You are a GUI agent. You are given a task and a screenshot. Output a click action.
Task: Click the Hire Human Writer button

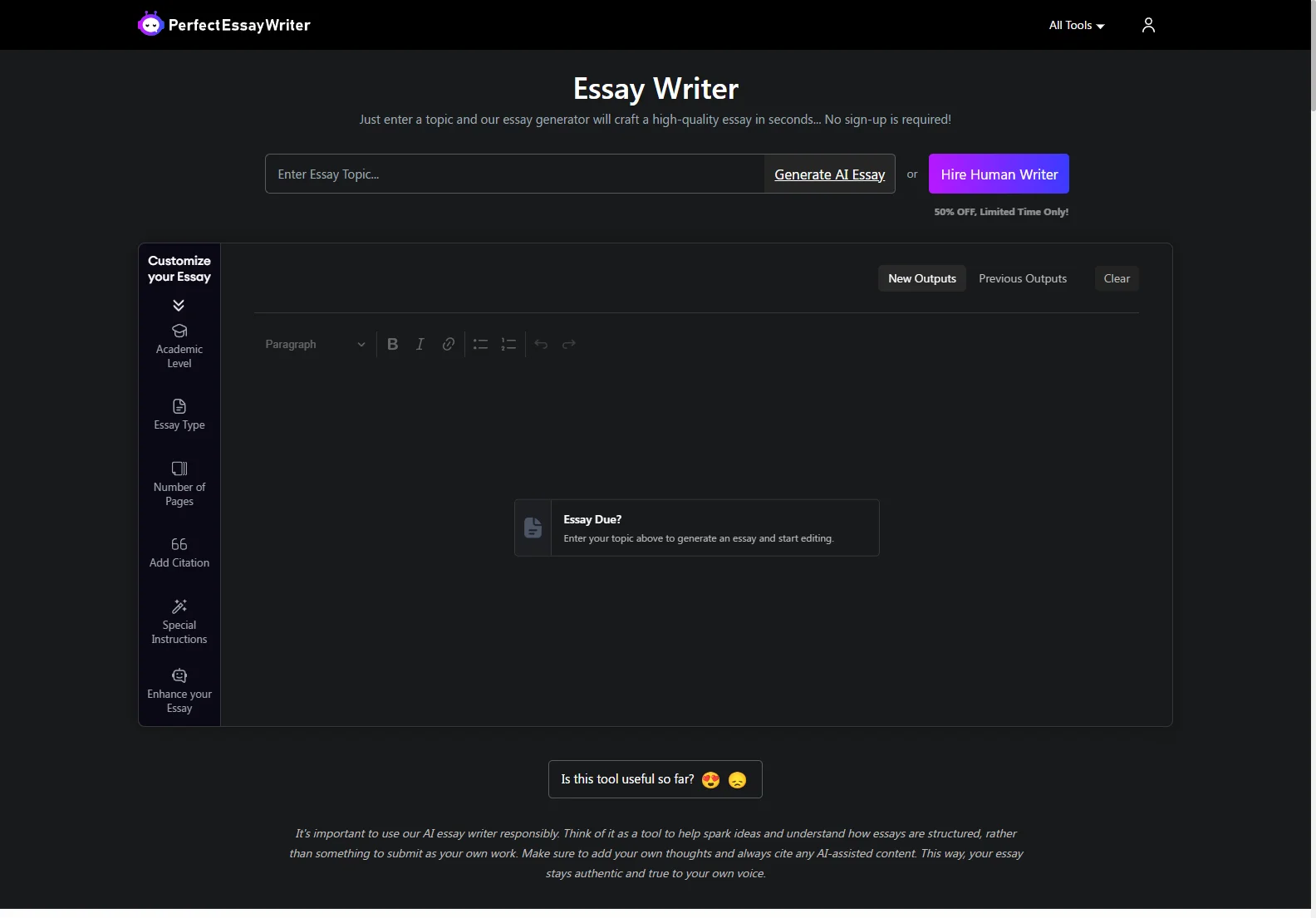pyautogui.click(x=999, y=174)
